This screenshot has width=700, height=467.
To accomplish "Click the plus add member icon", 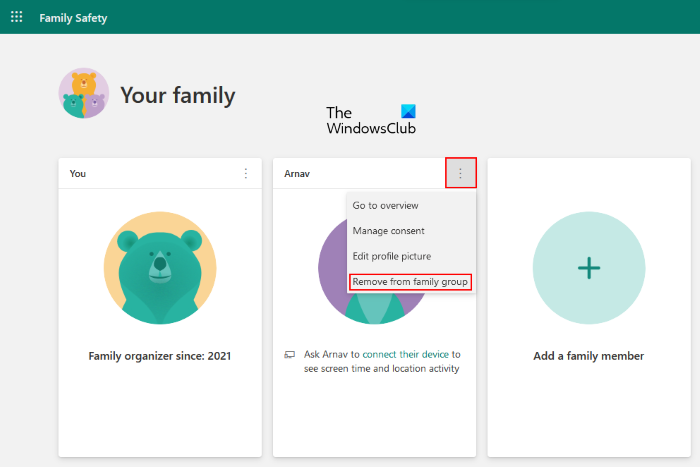I will [x=589, y=267].
